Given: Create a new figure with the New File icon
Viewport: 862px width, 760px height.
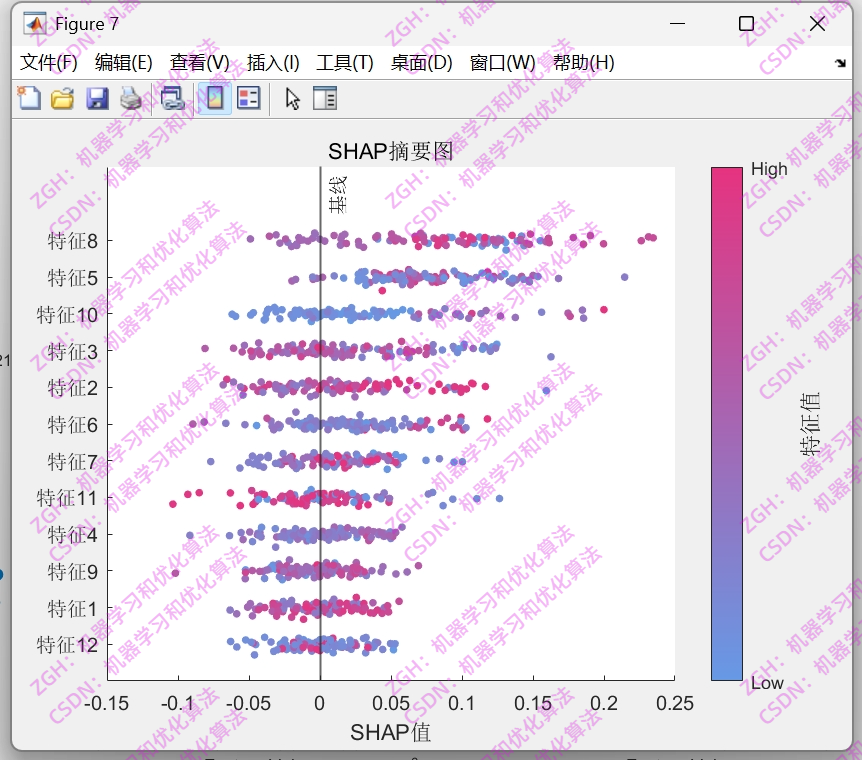Looking at the screenshot, I should pos(27,98).
